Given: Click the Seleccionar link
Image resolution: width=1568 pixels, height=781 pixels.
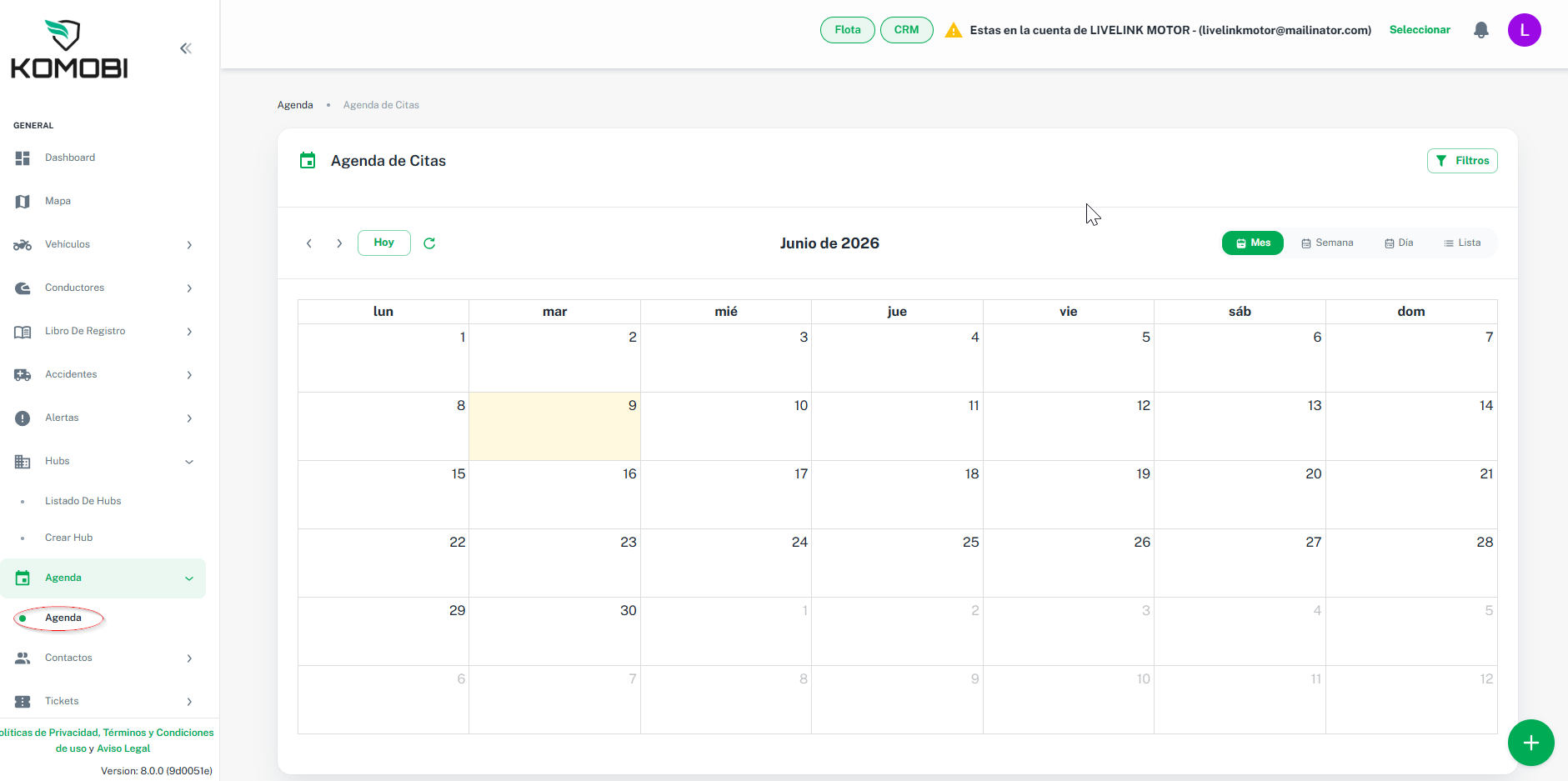Looking at the screenshot, I should tap(1420, 30).
